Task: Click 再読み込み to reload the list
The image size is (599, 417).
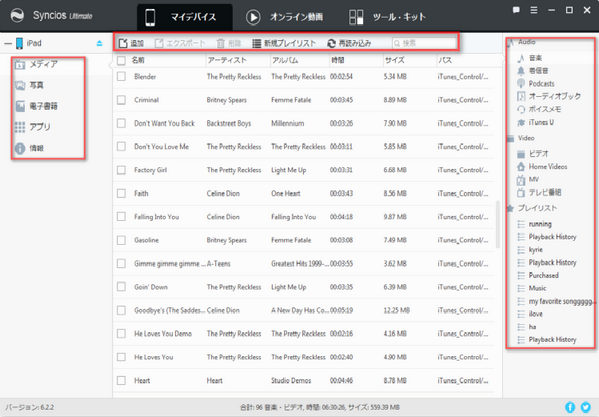Action: point(349,43)
